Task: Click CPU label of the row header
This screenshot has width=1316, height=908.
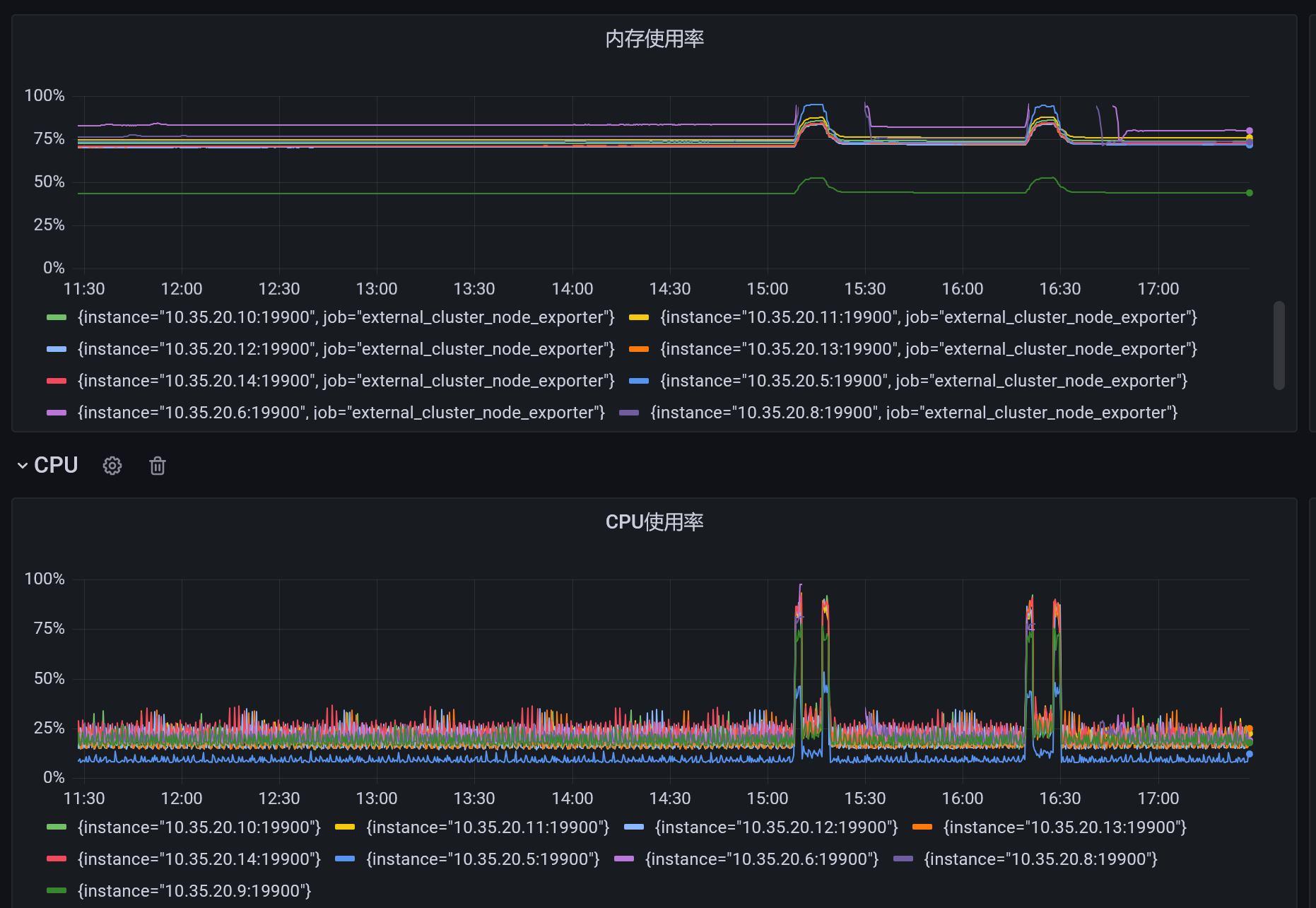Action: coord(56,466)
